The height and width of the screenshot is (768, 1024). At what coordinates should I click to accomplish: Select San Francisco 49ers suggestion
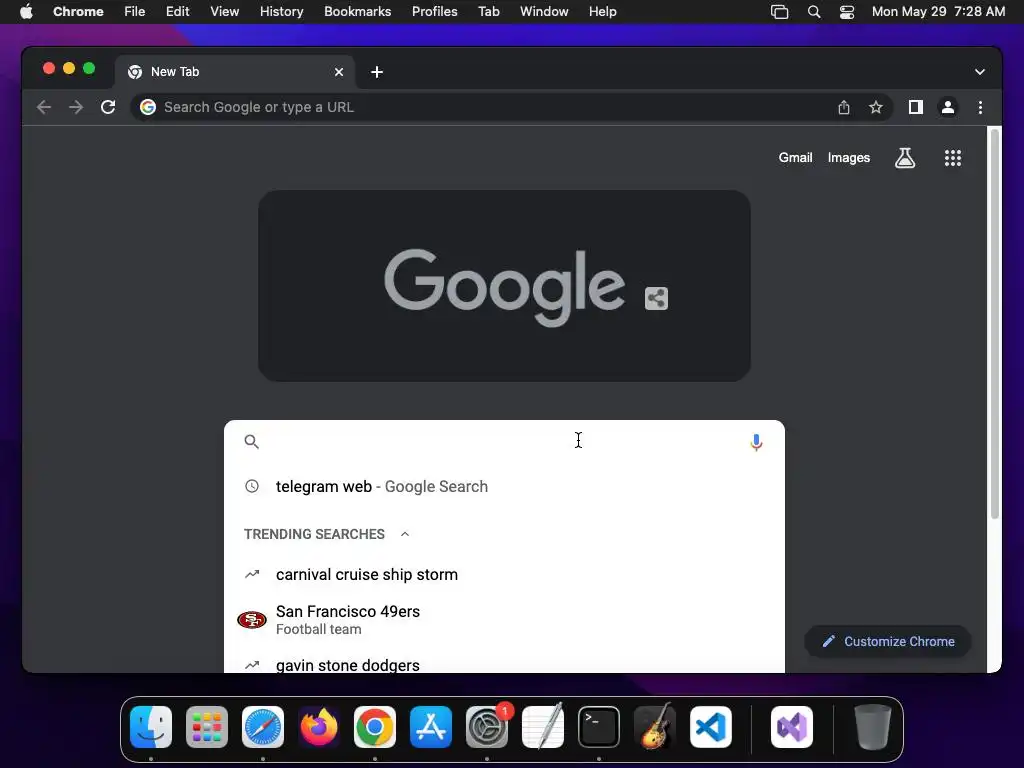coord(504,620)
